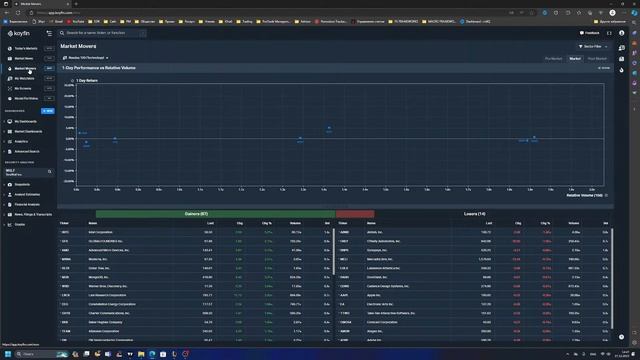Screen dimensions: 640x360
Task: Expand the Advanced Search section
Action: pos(27,151)
